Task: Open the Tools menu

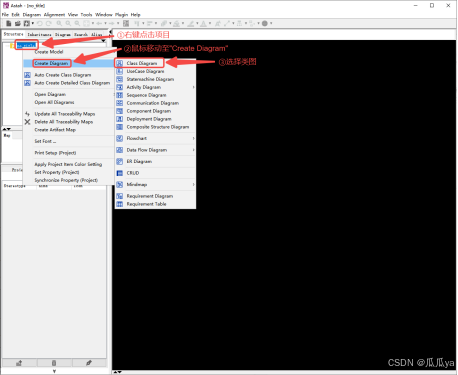Action: coord(86,15)
